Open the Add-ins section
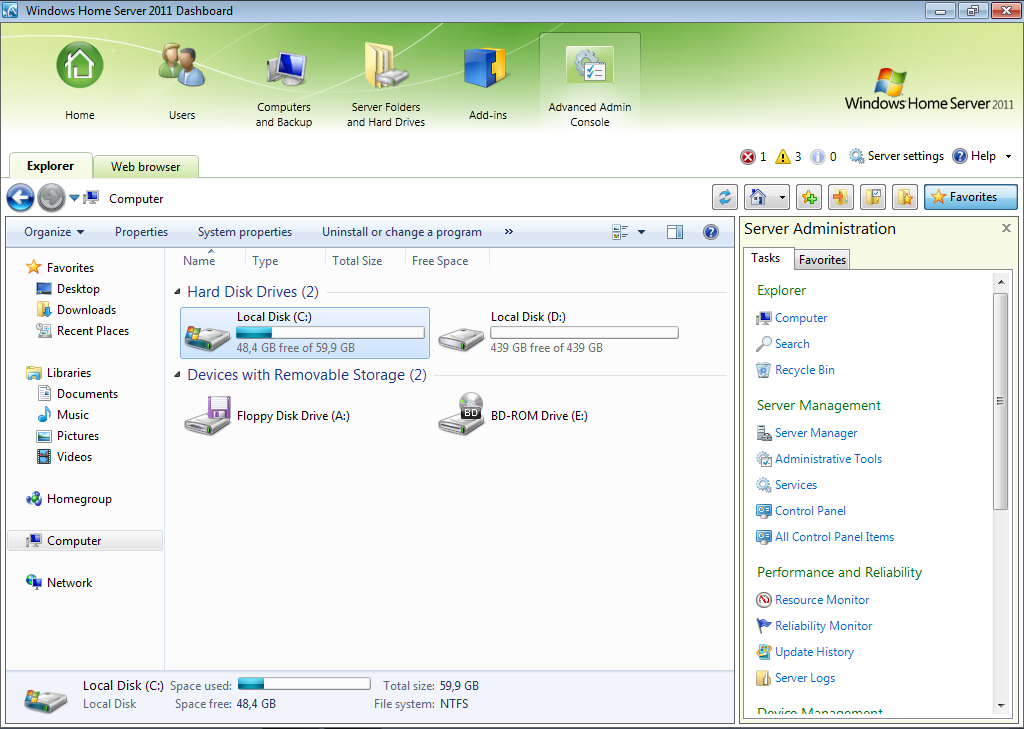 tap(488, 82)
